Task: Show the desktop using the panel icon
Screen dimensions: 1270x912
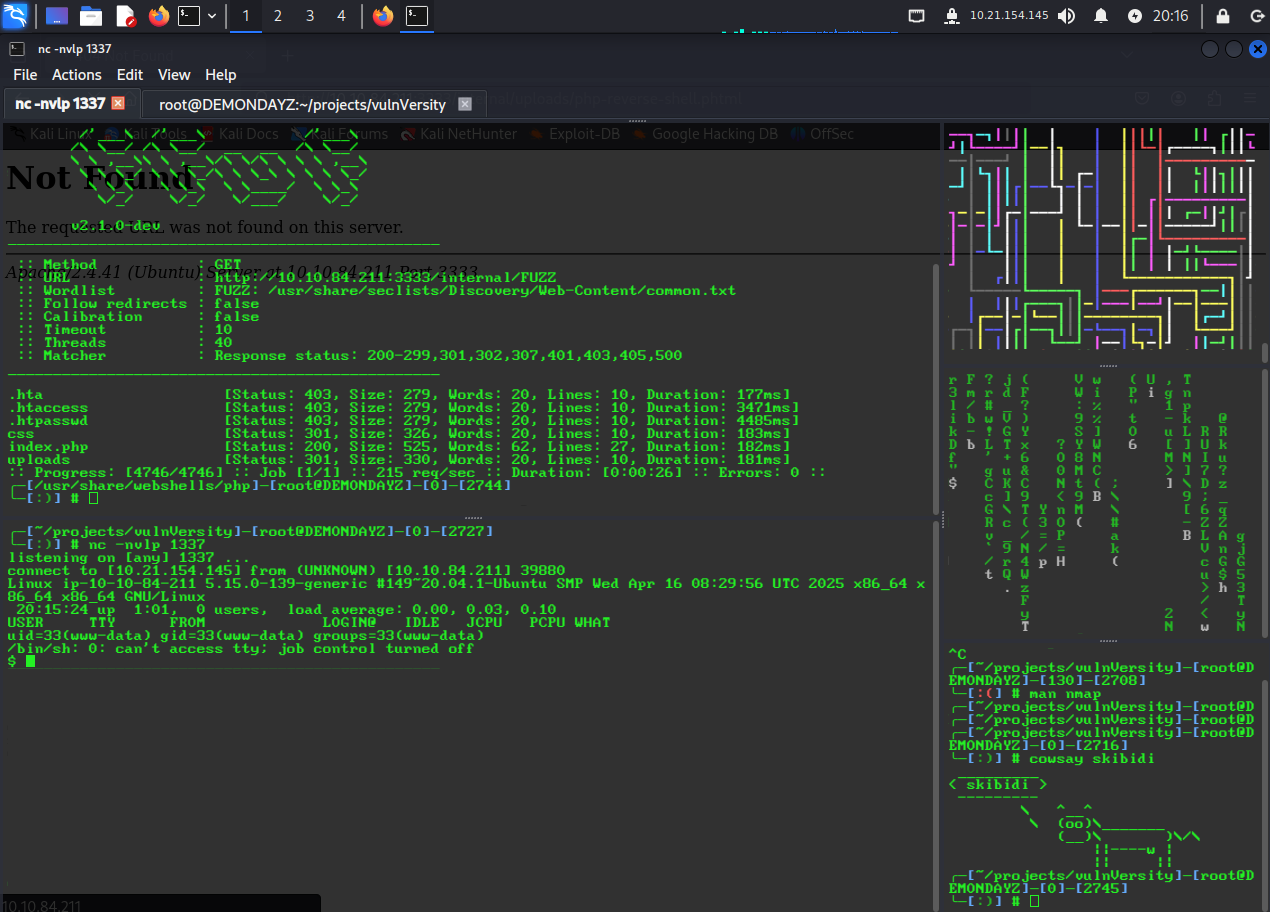Action: coord(57,16)
